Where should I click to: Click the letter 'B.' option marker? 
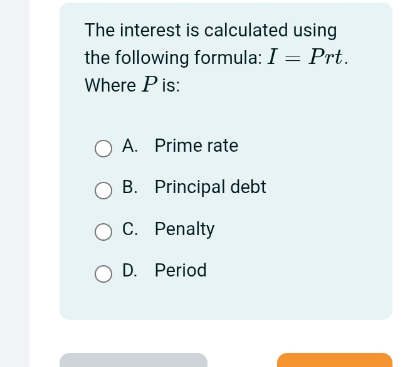130,187
